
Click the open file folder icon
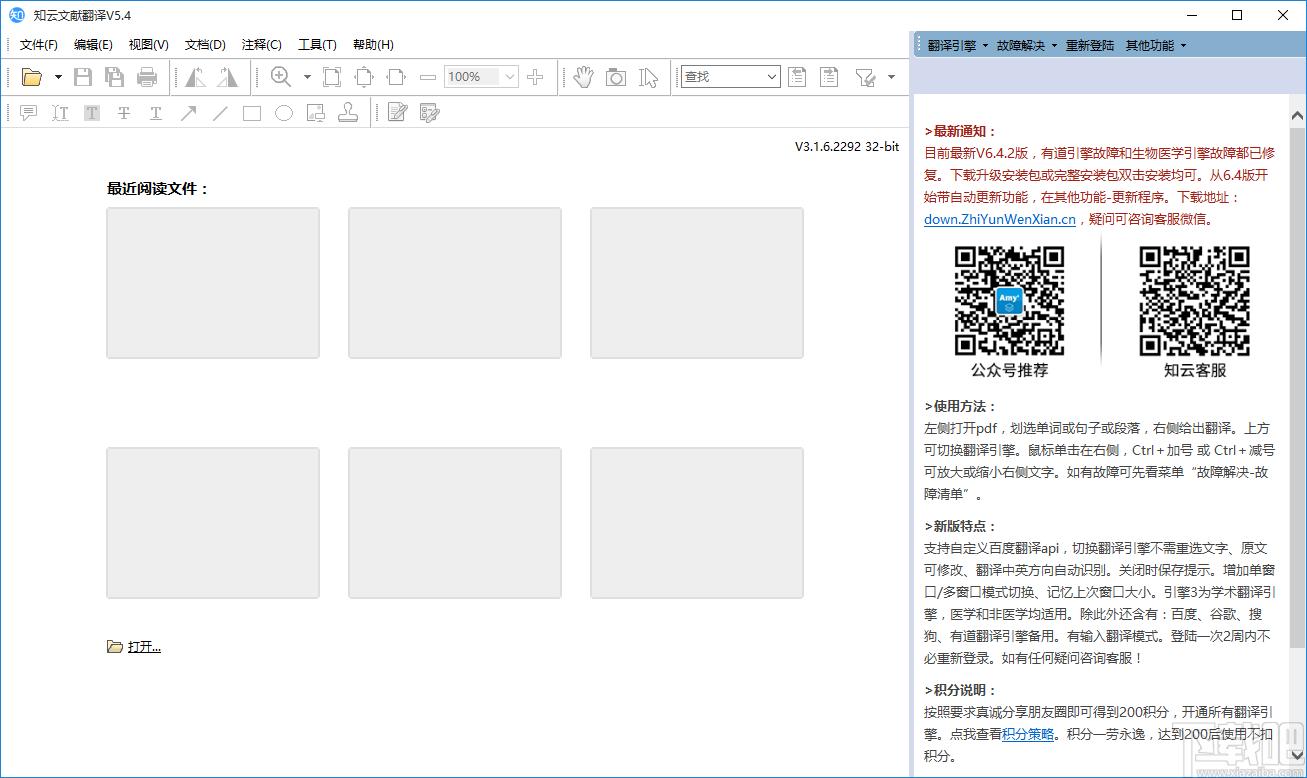tap(32, 77)
